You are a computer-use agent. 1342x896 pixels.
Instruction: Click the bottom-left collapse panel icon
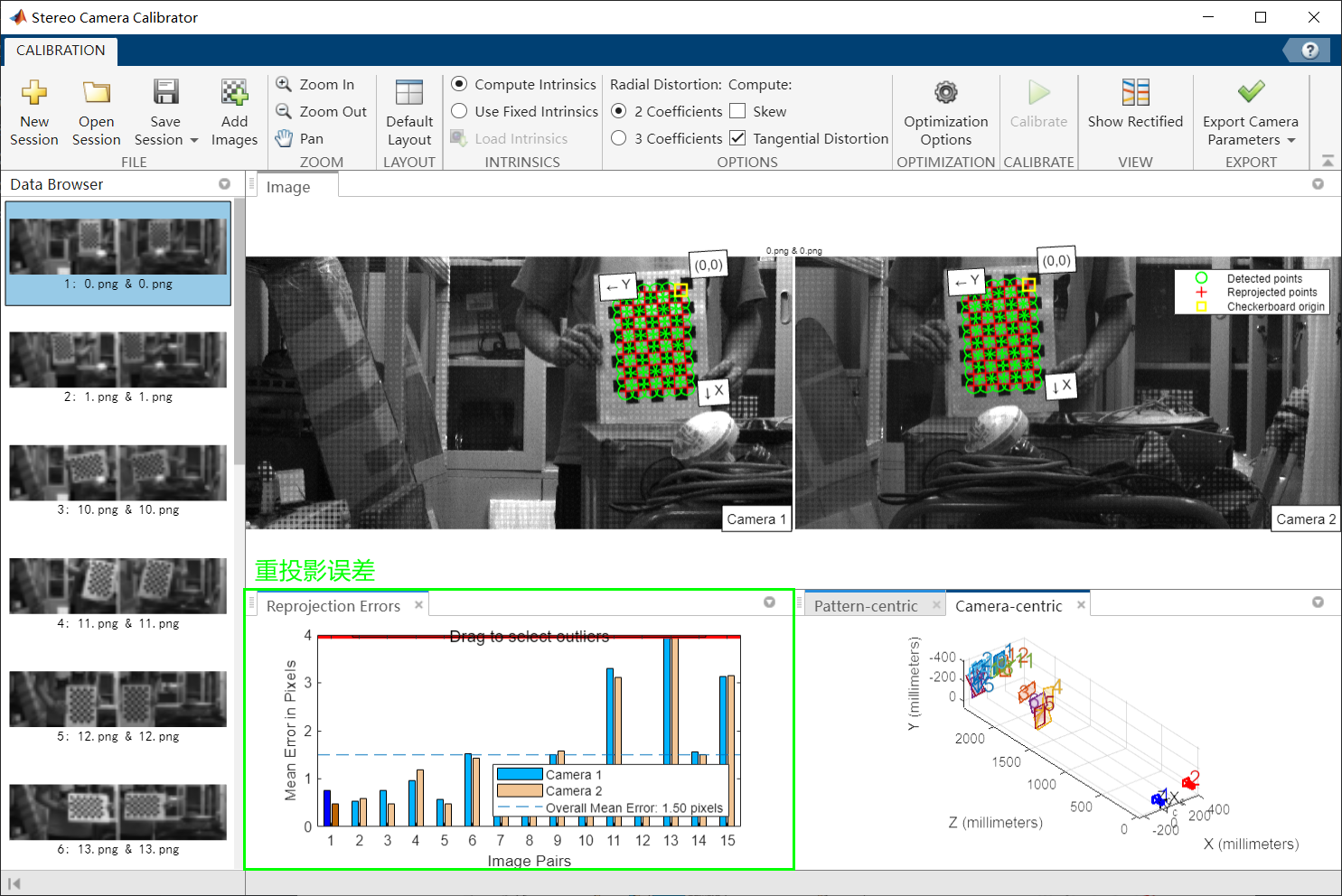(x=14, y=883)
